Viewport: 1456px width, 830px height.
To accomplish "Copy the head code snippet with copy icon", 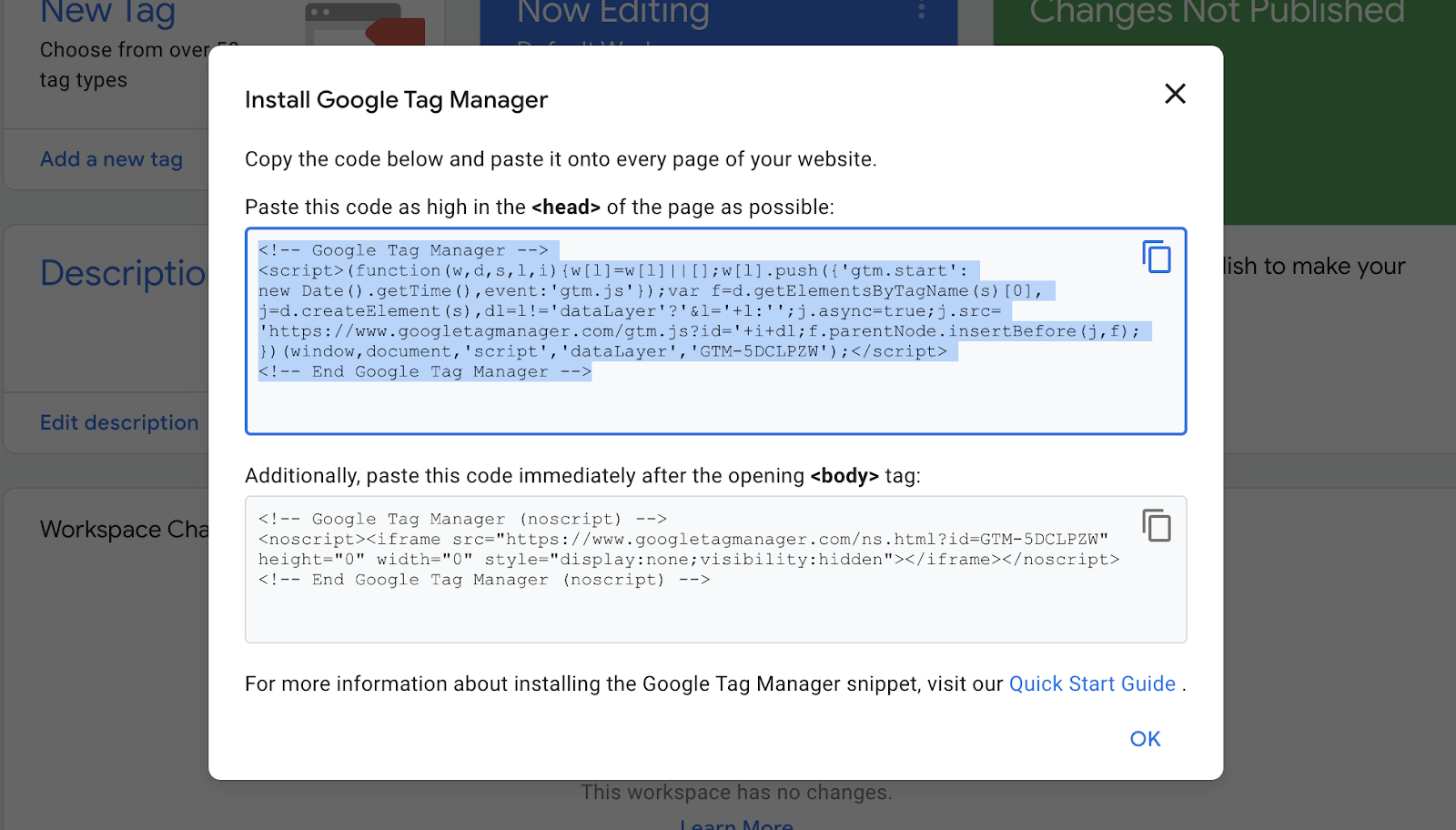I will 1157,257.
